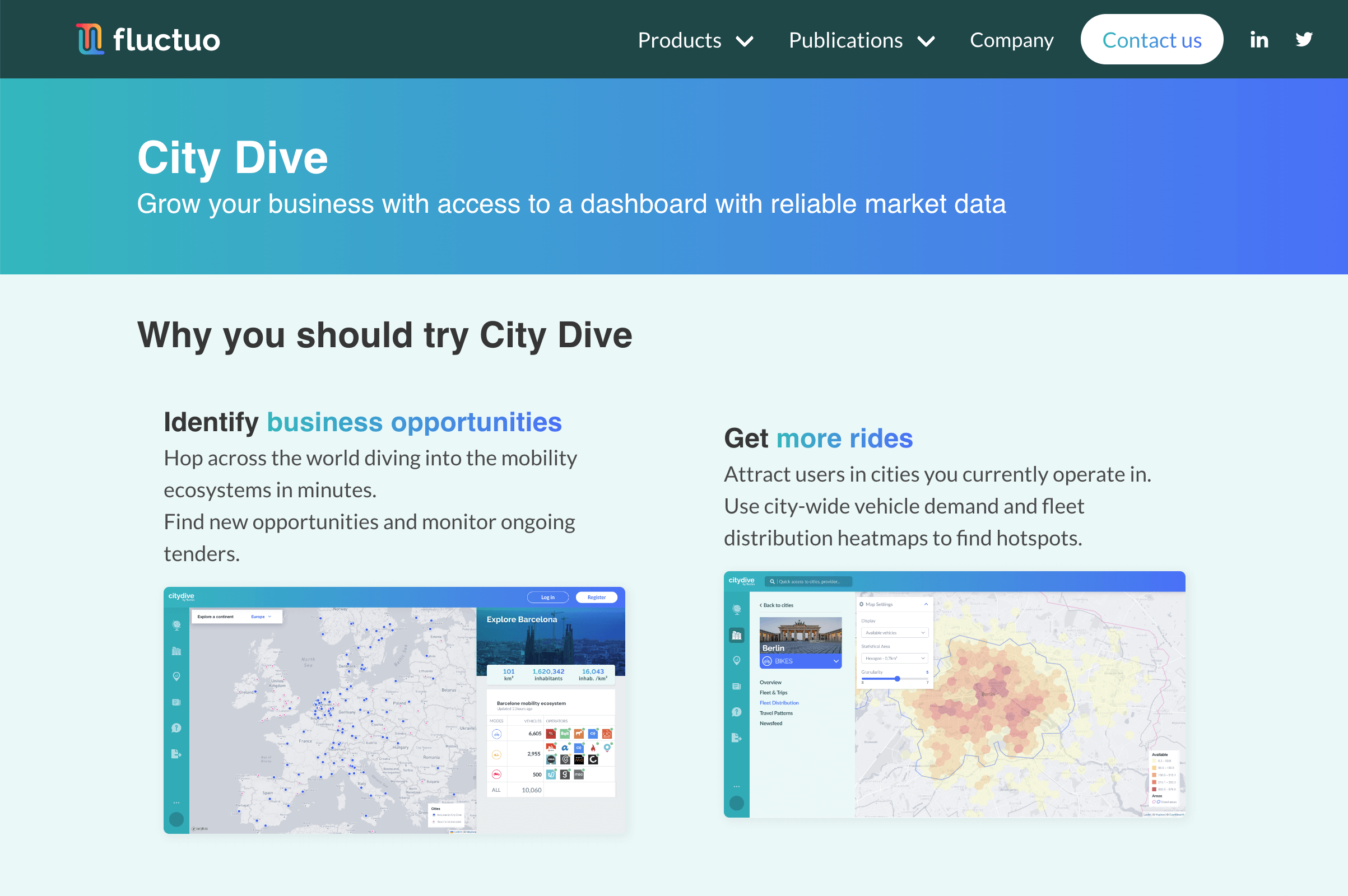Click map pin icon in Berlin dashboard sidebar
The width and height of the screenshot is (1348, 896).
pyautogui.click(x=736, y=661)
